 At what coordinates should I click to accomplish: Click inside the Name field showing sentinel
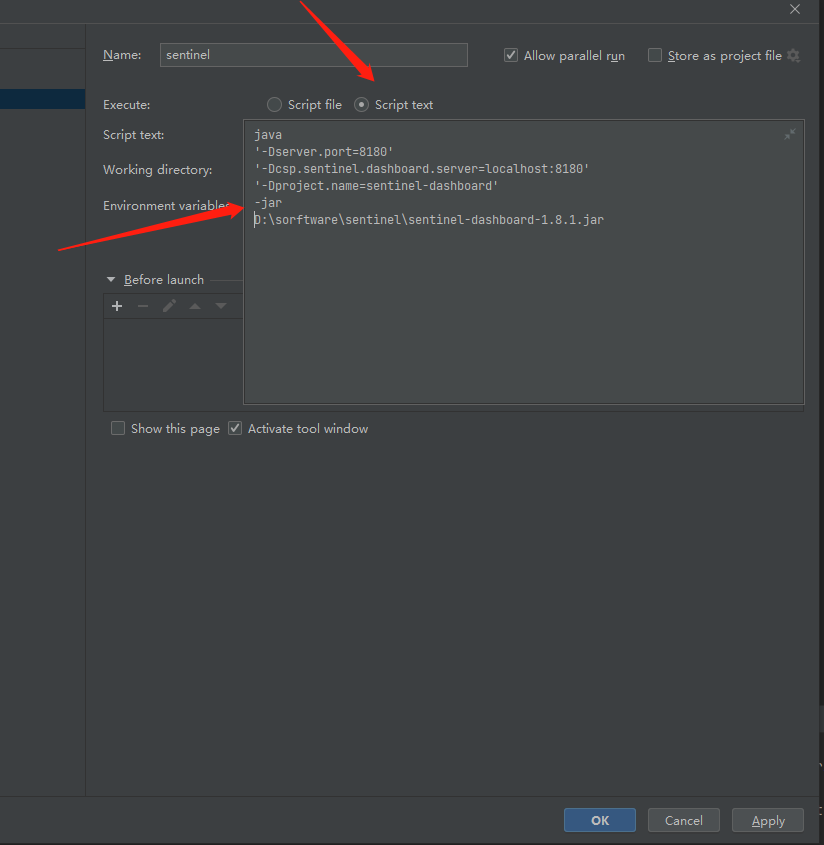tap(313, 55)
